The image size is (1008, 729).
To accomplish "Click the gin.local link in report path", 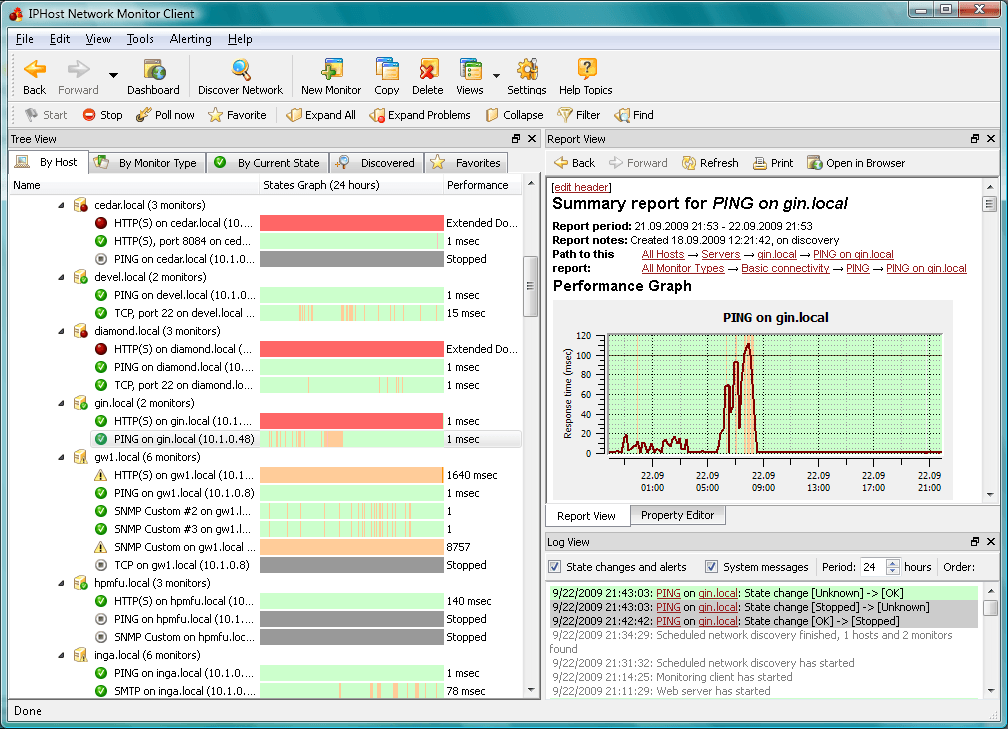I will (779, 254).
